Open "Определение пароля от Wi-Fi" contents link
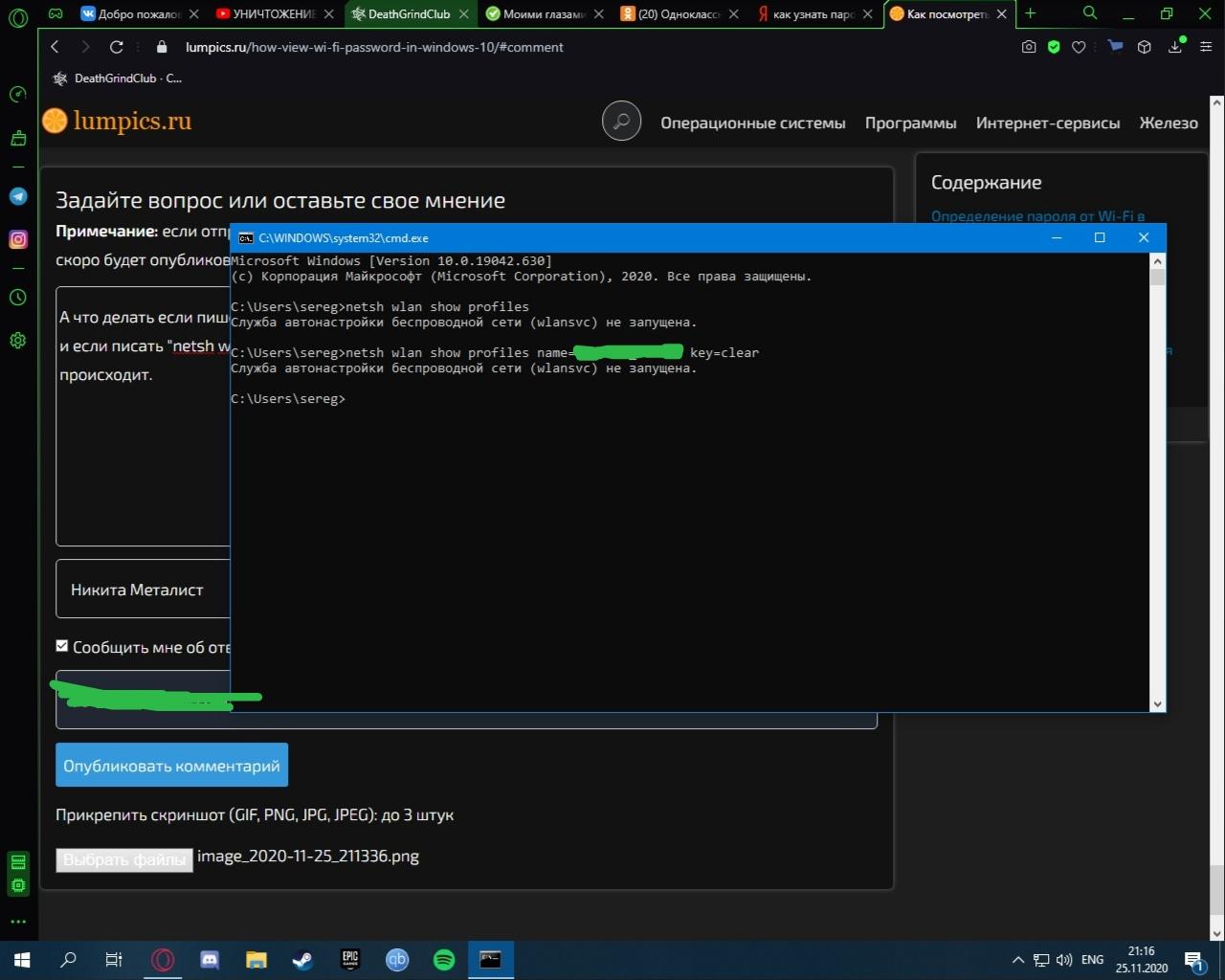Image resolution: width=1225 pixels, height=980 pixels. click(x=1037, y=216)
